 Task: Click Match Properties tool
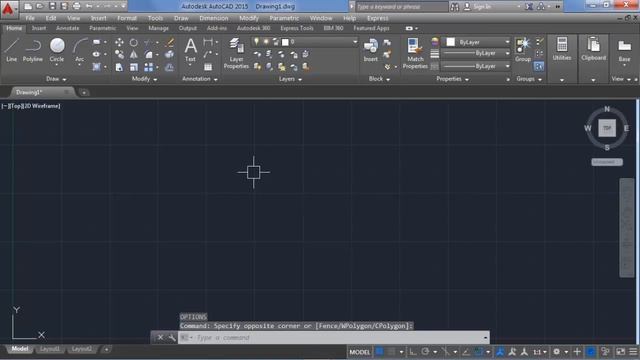[x=415, y=53]
